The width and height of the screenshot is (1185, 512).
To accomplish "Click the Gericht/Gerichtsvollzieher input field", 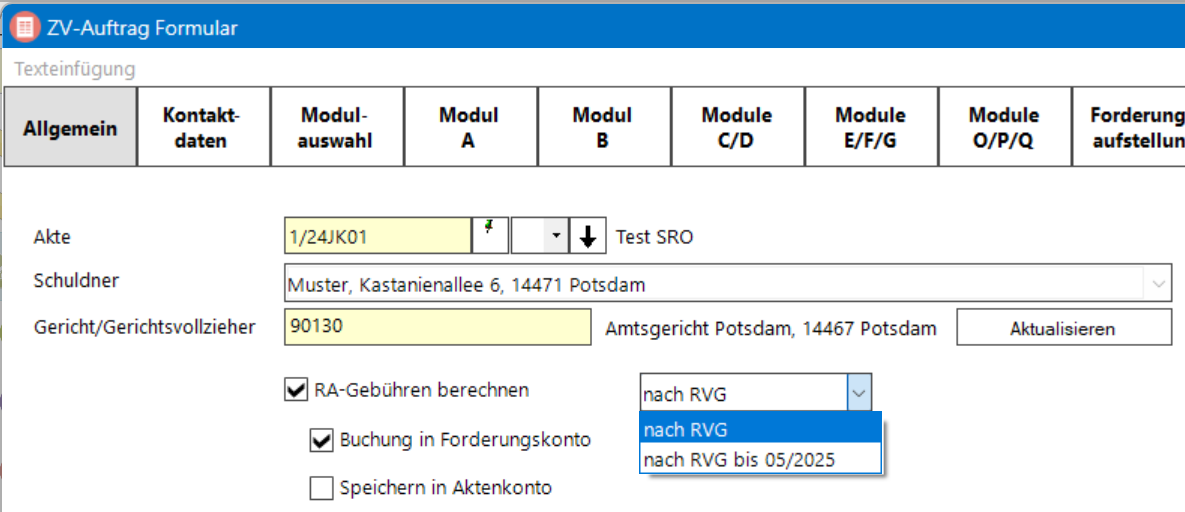I will pyautogui.click(x=437, y=327).
